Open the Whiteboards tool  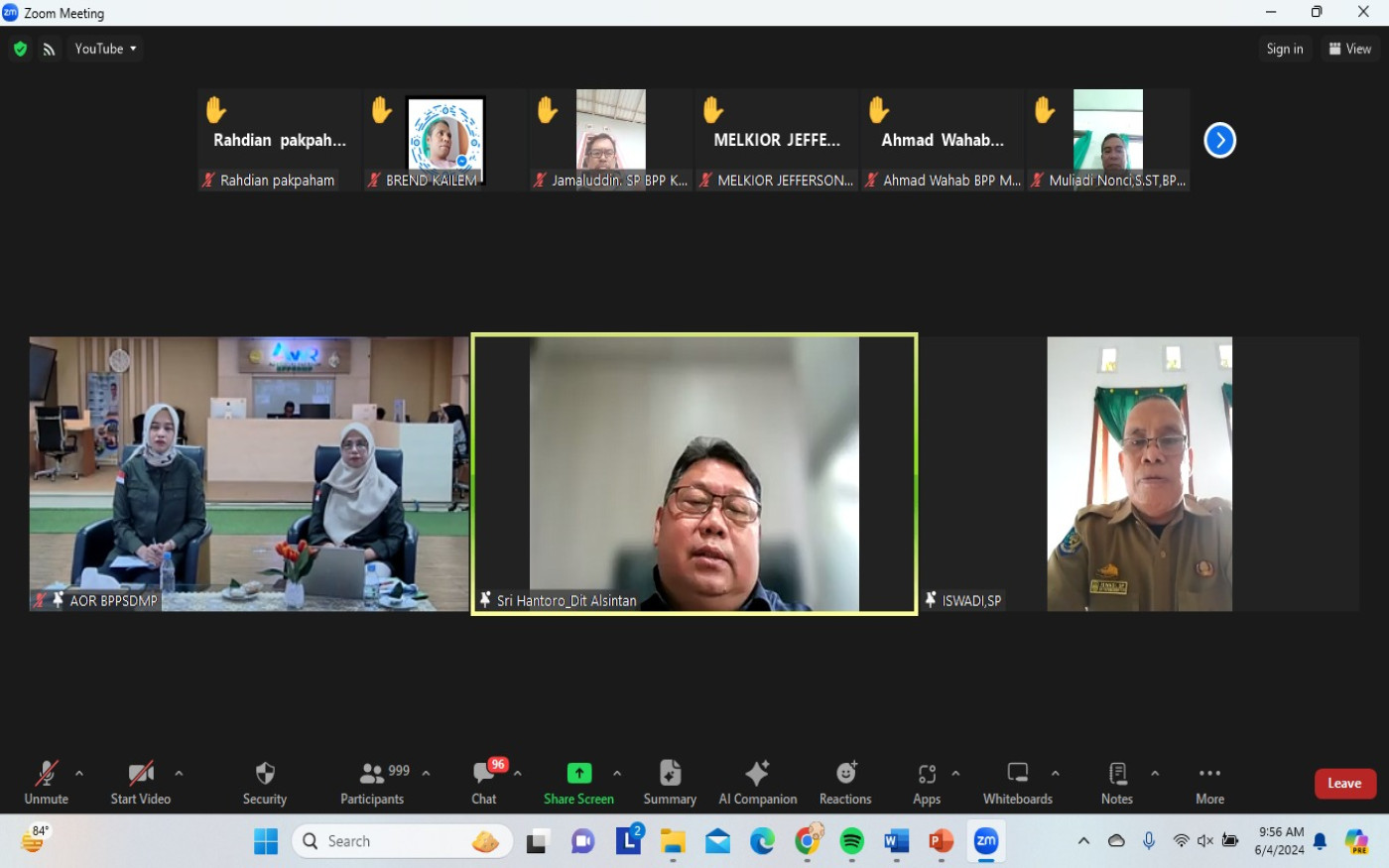(x=1017, y=783)
